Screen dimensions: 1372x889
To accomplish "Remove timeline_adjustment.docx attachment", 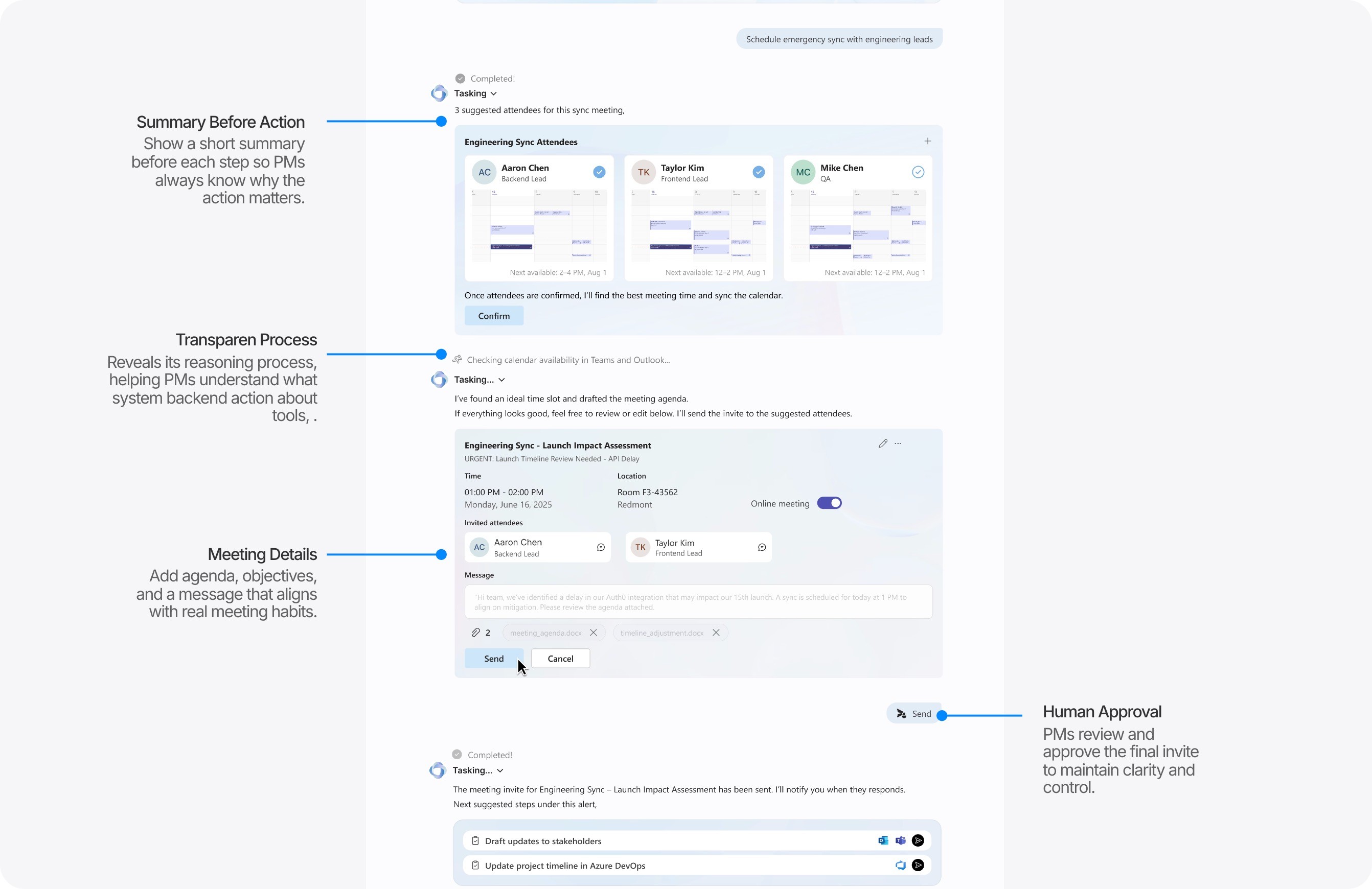I will coord(716,633).
